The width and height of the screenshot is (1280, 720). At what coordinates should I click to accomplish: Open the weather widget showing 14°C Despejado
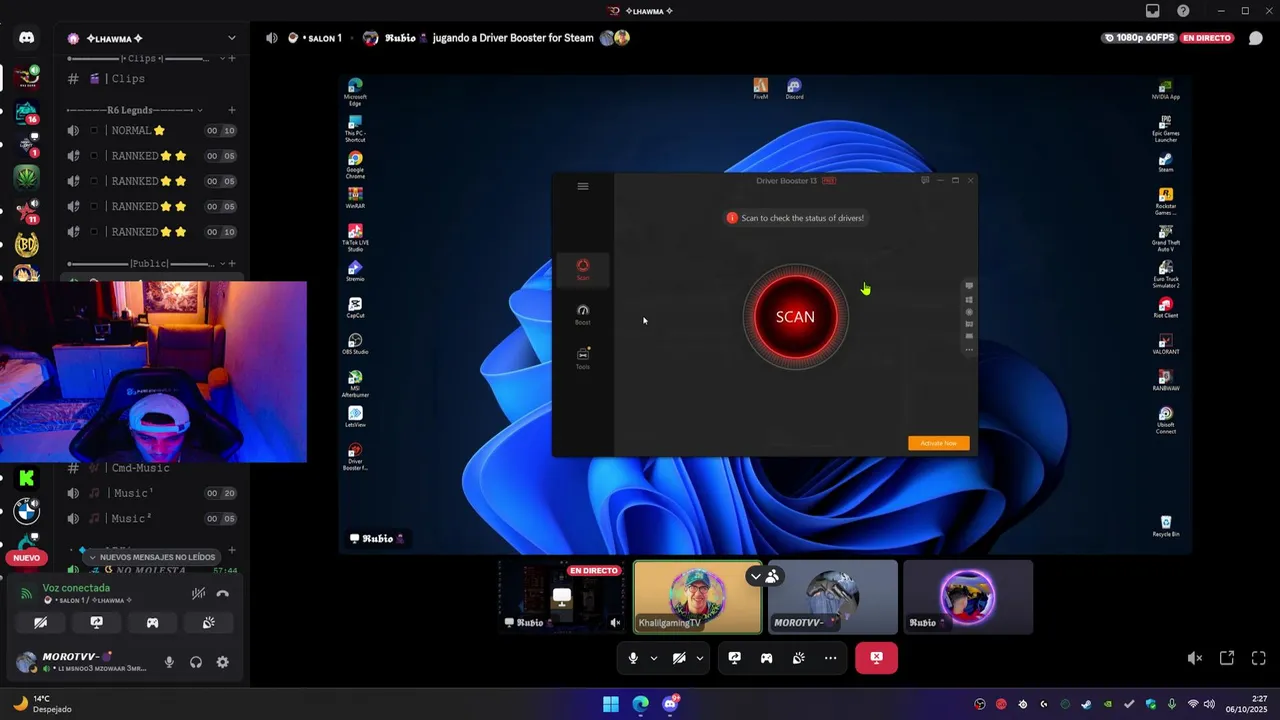pos(42,704)
